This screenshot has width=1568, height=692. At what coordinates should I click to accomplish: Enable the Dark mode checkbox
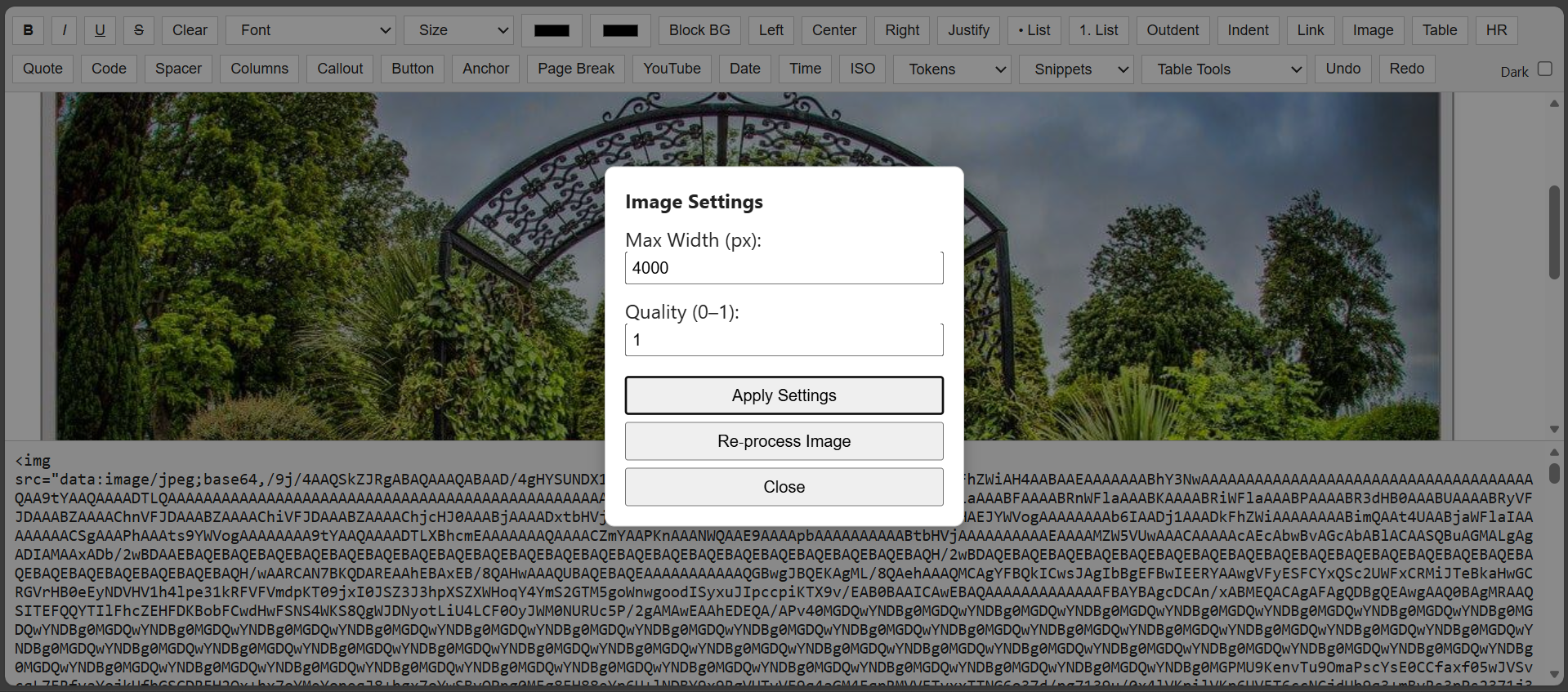[1544, 69]
